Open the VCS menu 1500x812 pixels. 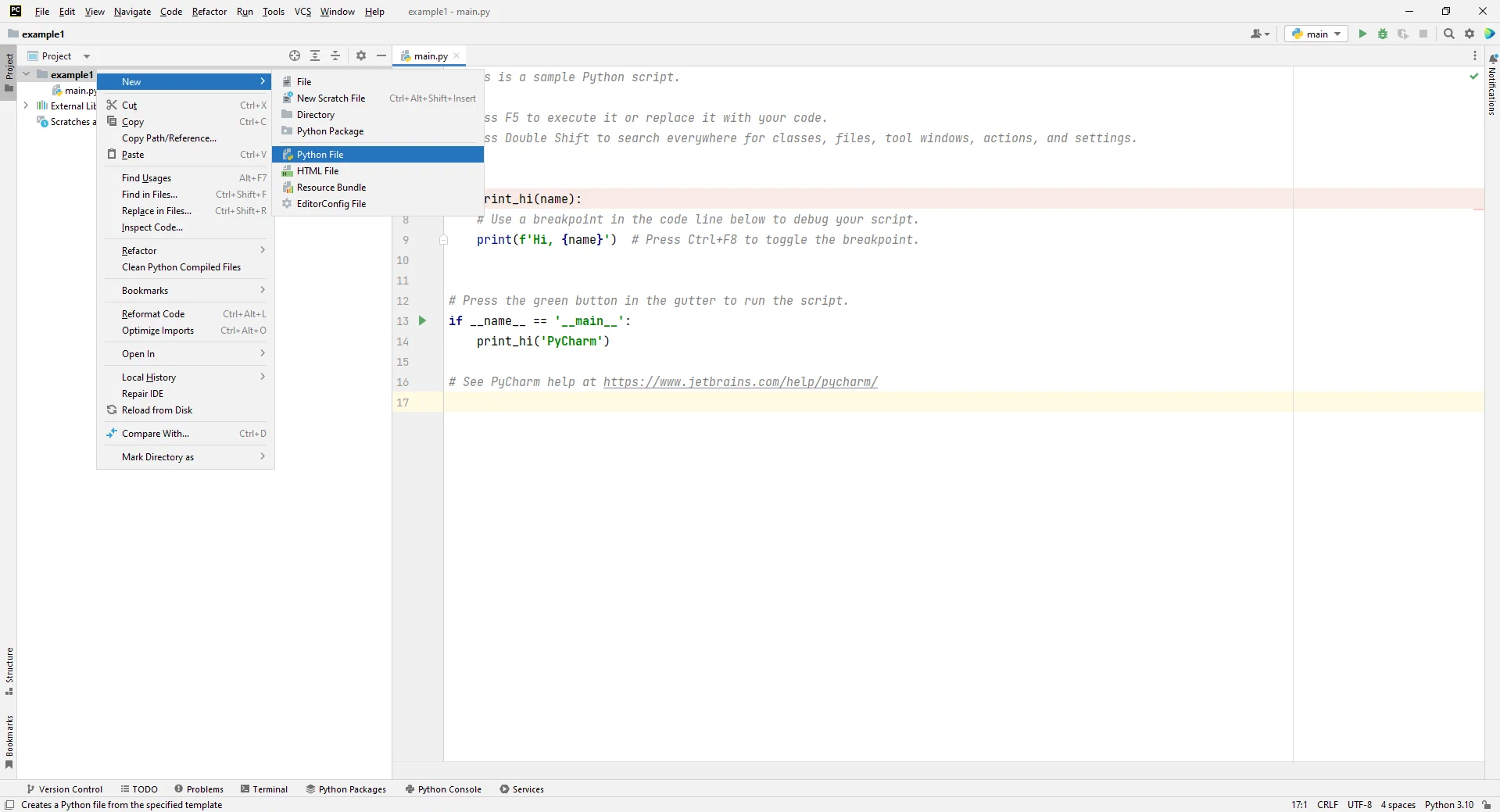(x=303, y=12)
